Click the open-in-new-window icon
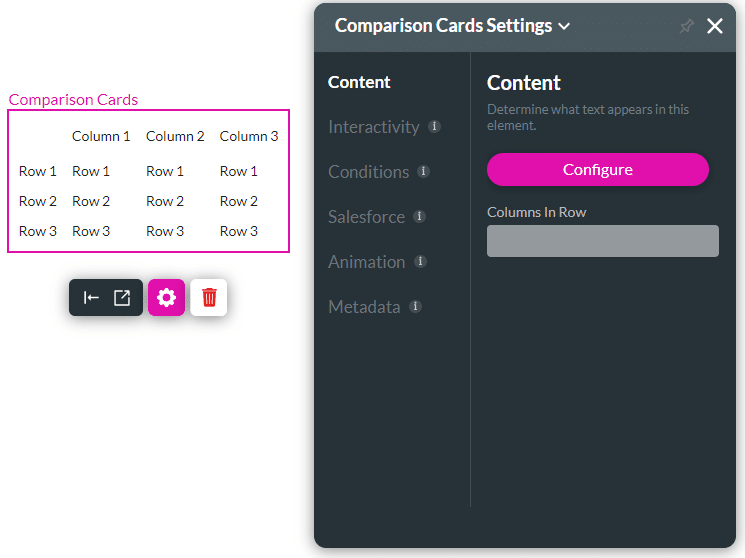This screenshot has width=745, height=558. coord(122,298)
